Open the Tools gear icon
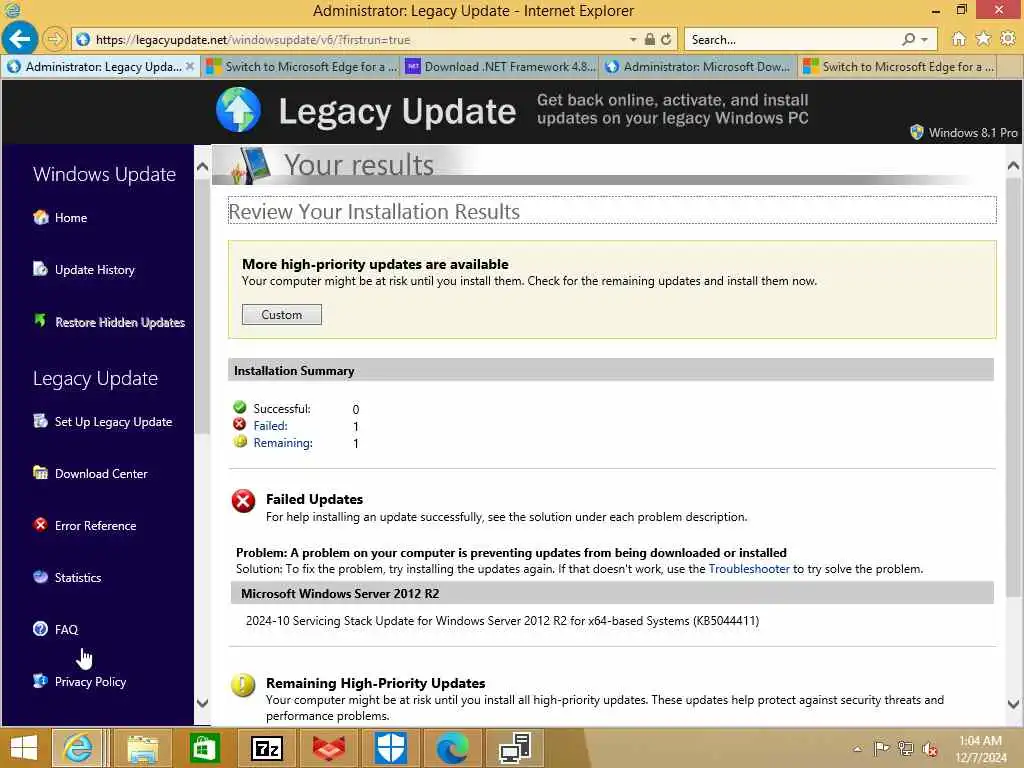The height and width of the screenshot is (768, 1024). pyautogui.click(x=1008, y=39)
